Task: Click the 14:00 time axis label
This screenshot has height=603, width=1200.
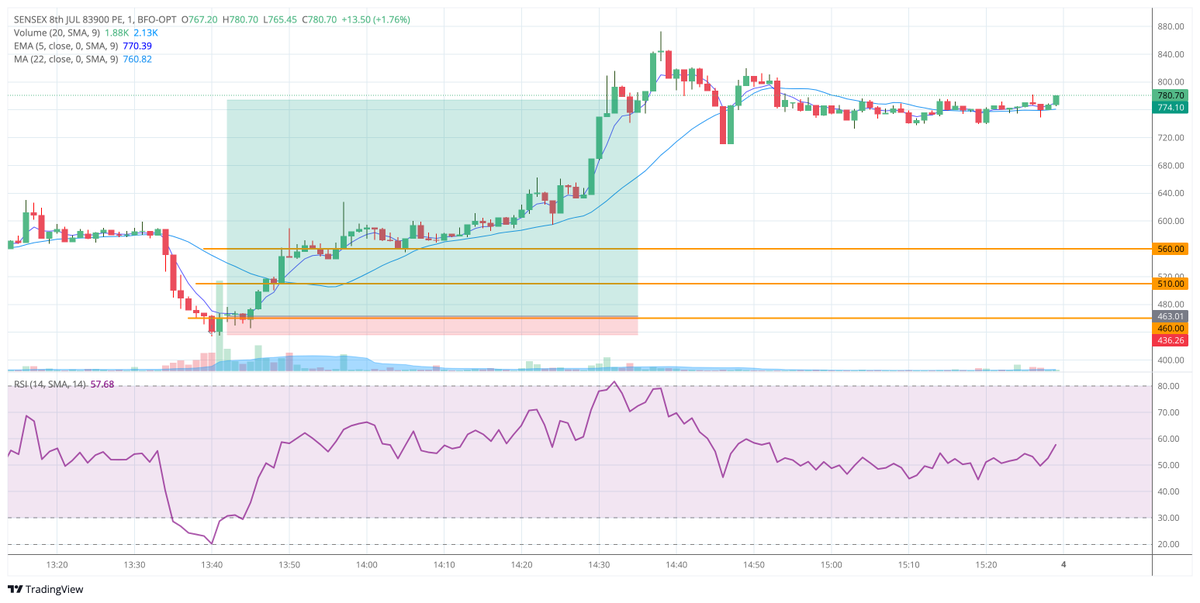Action: pyautogui.click(x=367, y=564)
